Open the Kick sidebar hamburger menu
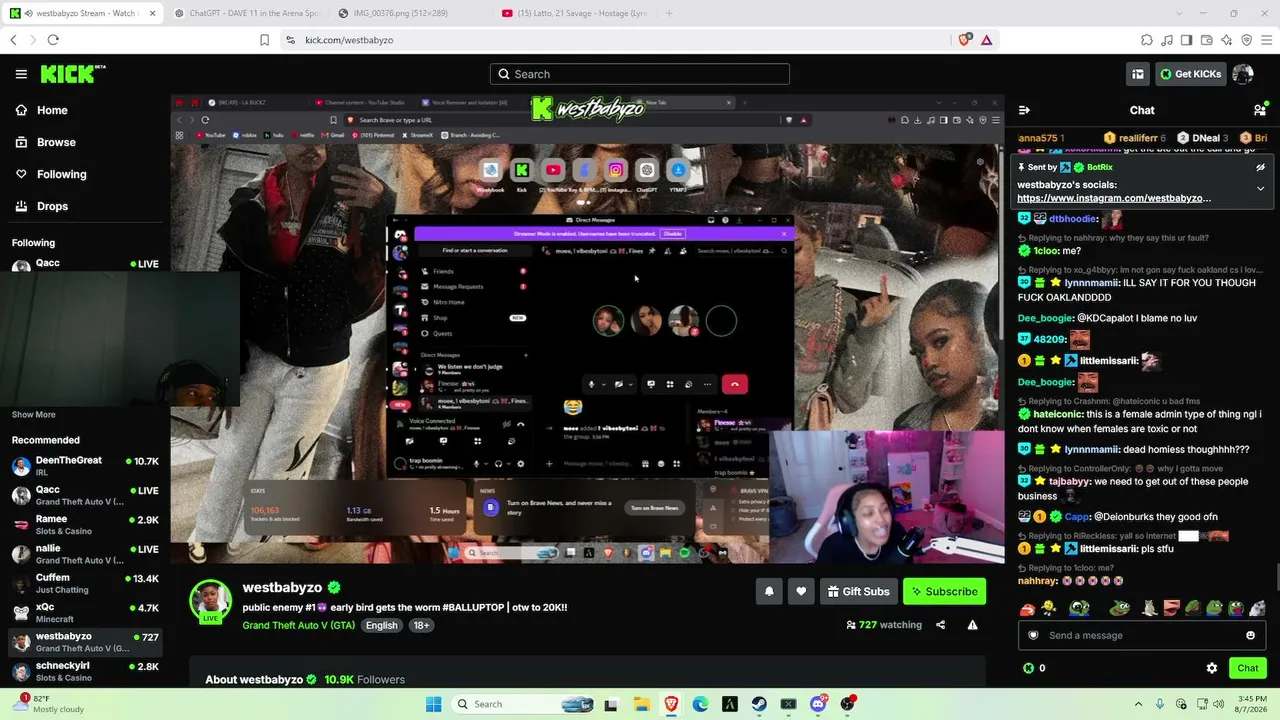This screenshot has width=1280, height=720. tap(21, 74)
